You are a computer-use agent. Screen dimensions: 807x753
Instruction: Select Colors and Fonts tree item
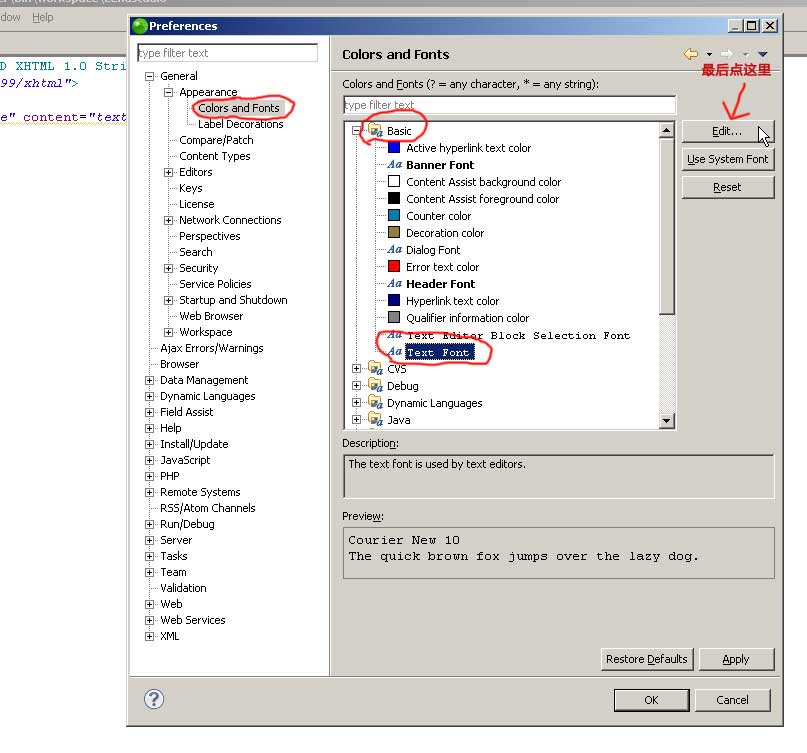pyautogui.click(x=239, y=108)
